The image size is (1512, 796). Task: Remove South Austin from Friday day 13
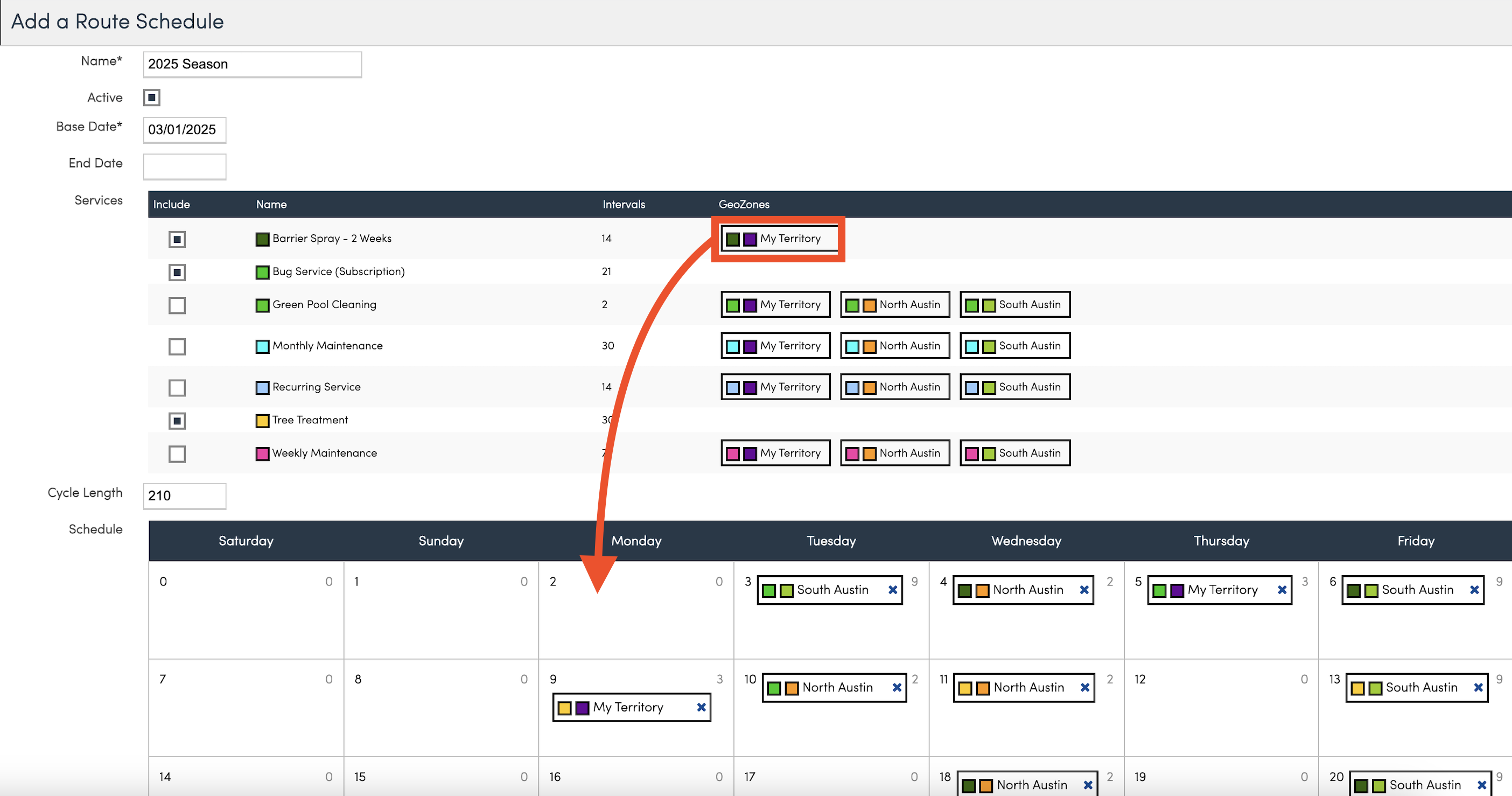coord(1478,687)
